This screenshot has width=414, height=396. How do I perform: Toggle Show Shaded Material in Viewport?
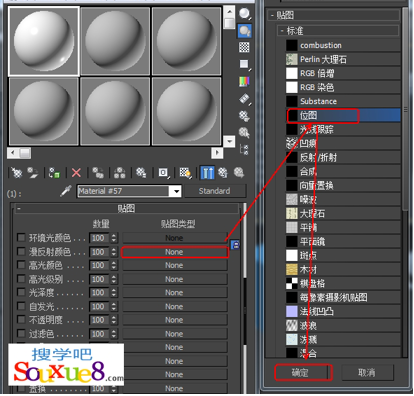(185, 173)
